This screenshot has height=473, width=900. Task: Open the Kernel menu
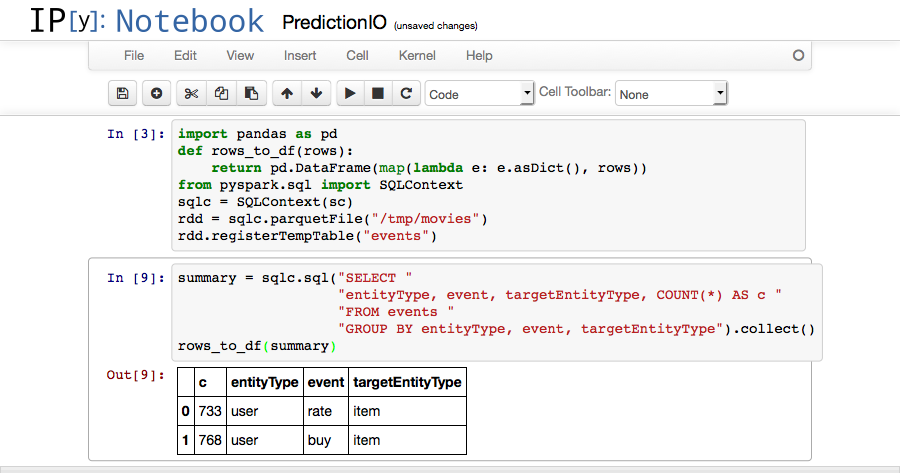tap(417, 56)
